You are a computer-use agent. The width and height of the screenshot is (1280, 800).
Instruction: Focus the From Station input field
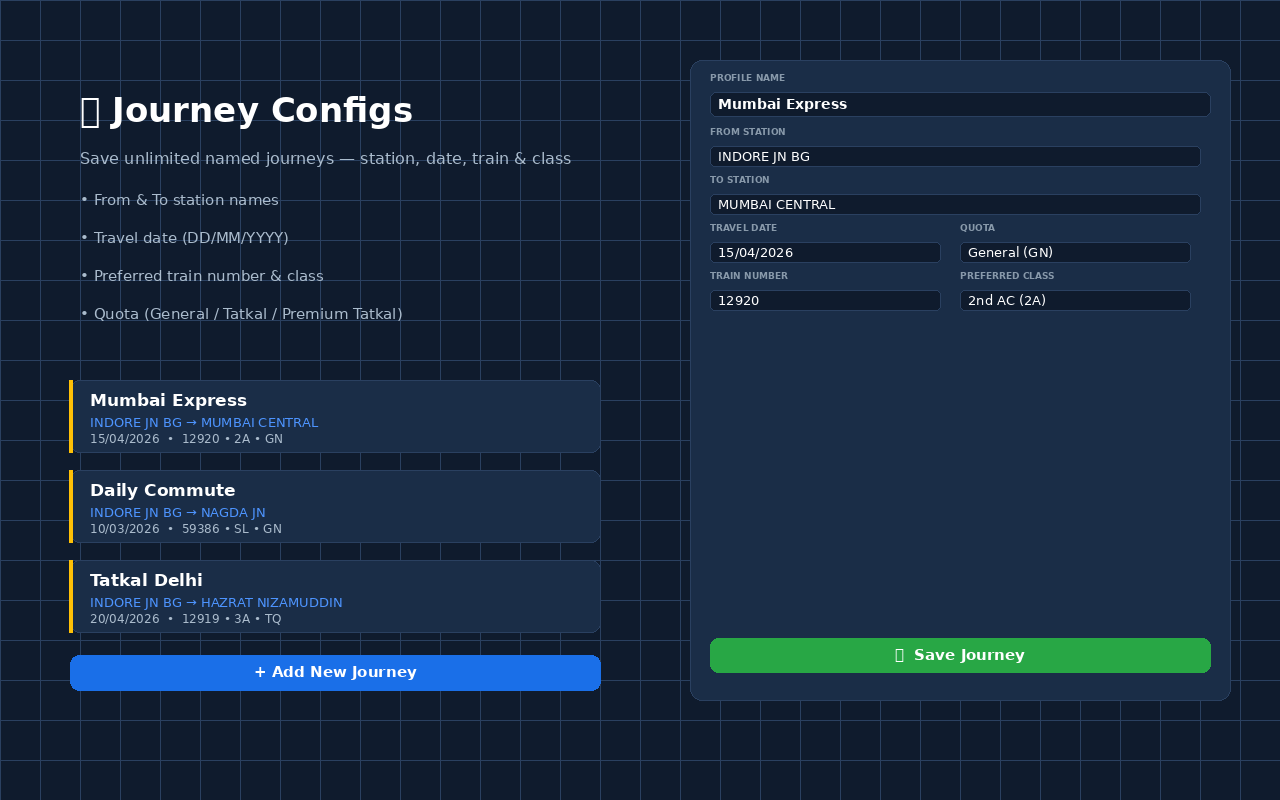tap(955, 156)
